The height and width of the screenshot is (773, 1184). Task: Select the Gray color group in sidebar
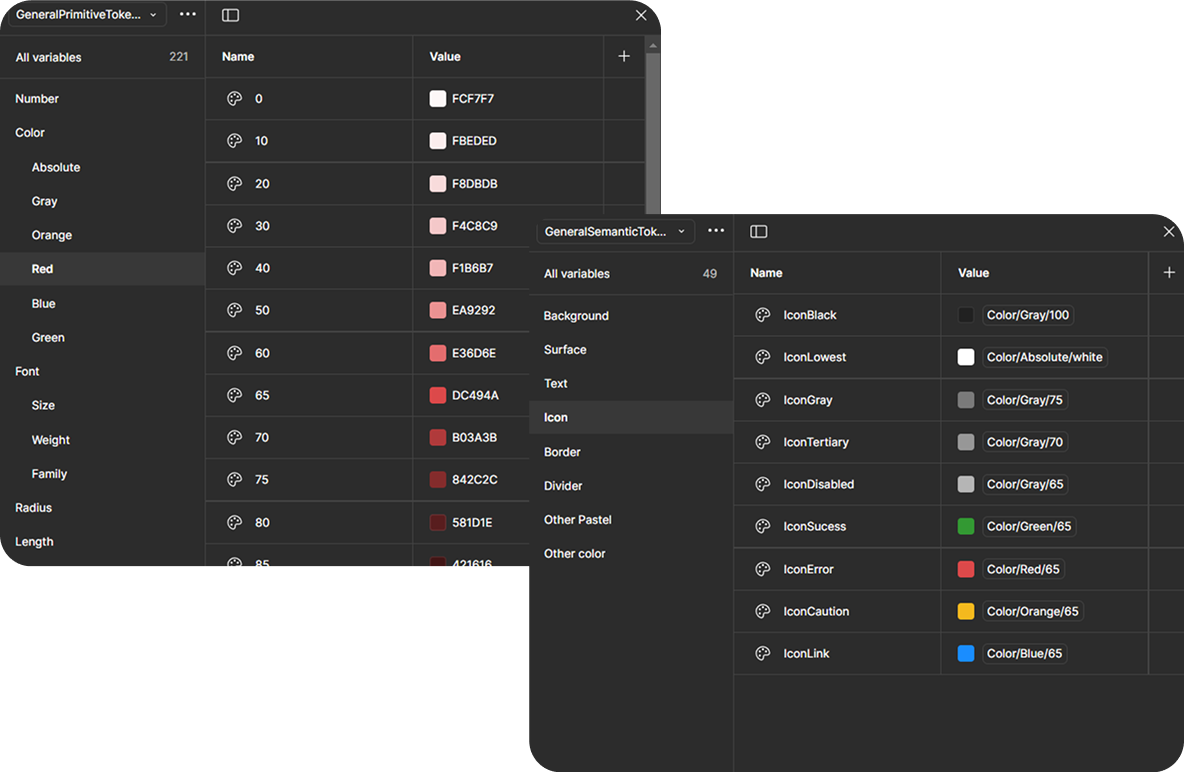click(45, 201)
